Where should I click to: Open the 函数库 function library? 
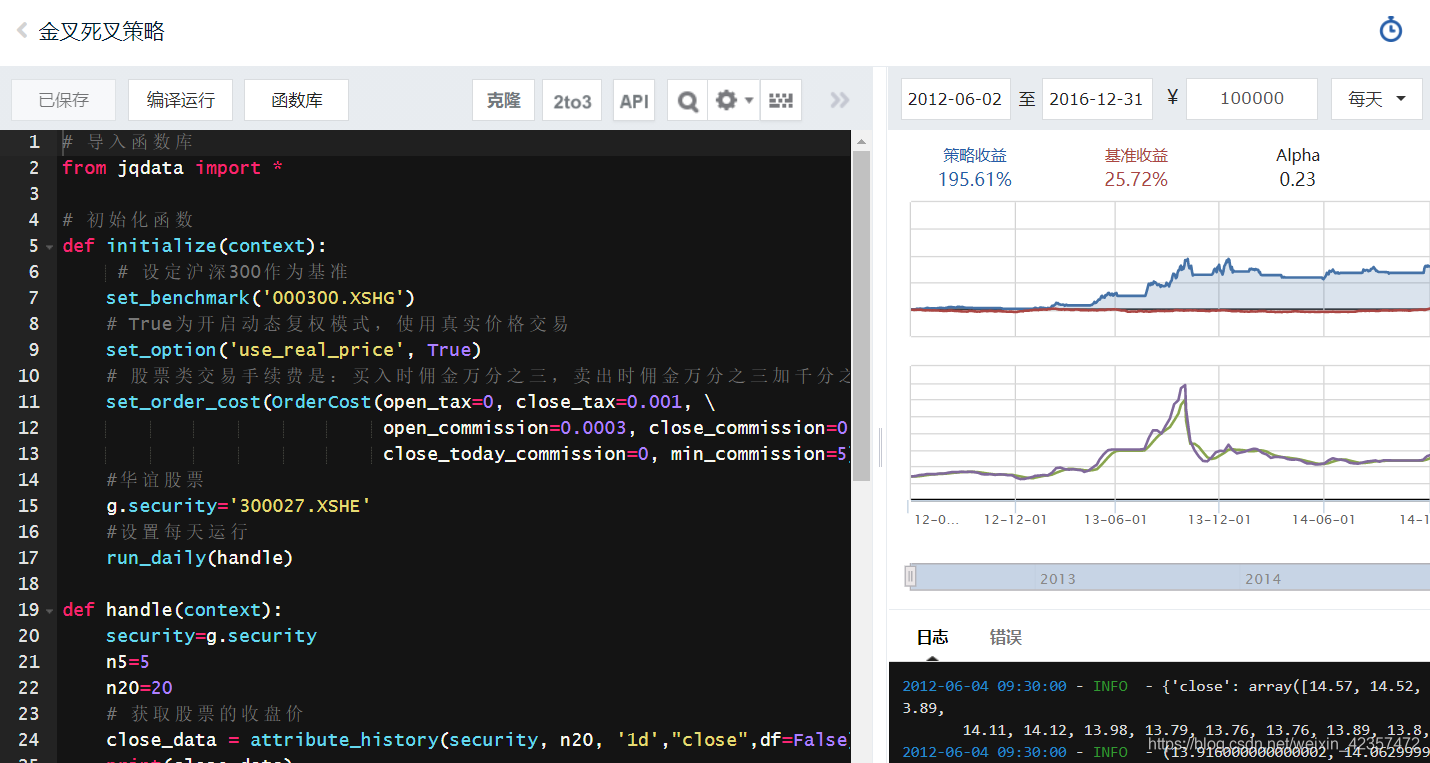point(297,100)
